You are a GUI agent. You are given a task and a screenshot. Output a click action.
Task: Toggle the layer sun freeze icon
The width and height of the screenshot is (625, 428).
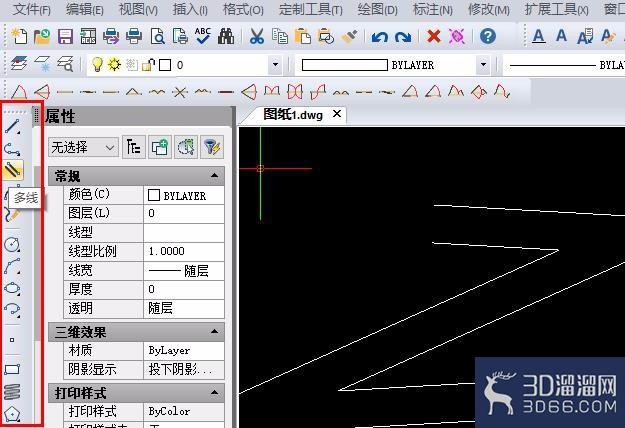114,64
